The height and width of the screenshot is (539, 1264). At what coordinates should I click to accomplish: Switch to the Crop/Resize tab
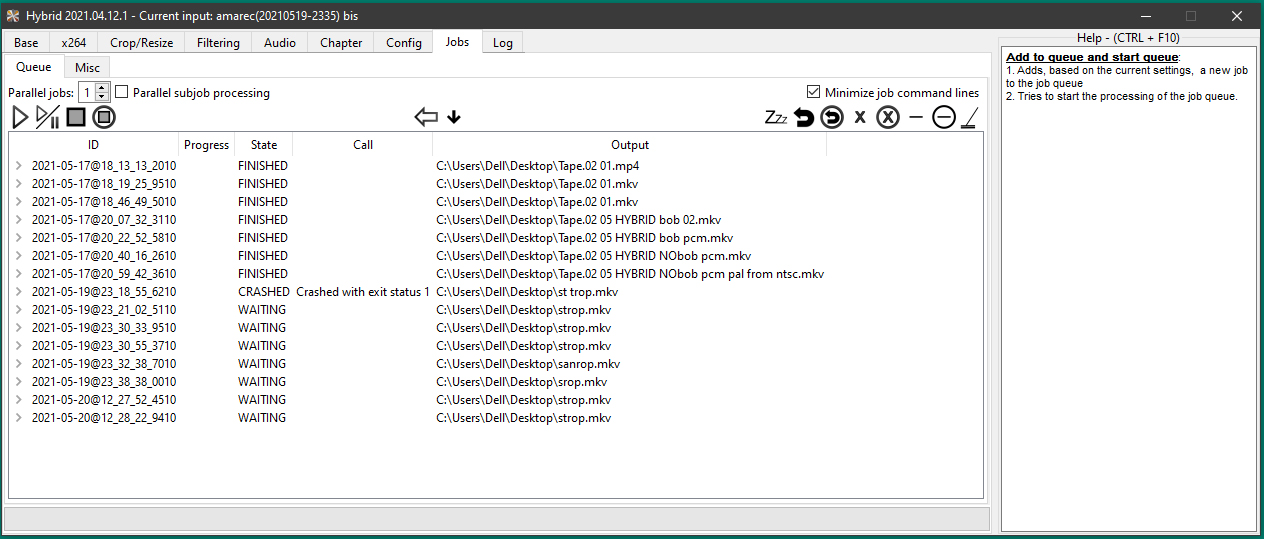(x=141, y=42)
